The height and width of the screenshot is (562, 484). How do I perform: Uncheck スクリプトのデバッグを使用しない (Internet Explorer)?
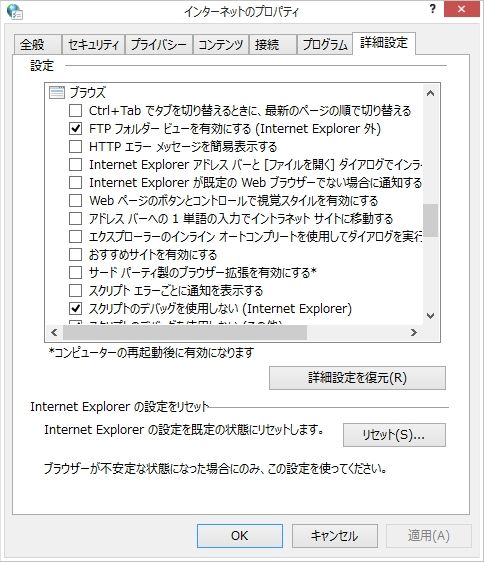(x=75, y=308)
